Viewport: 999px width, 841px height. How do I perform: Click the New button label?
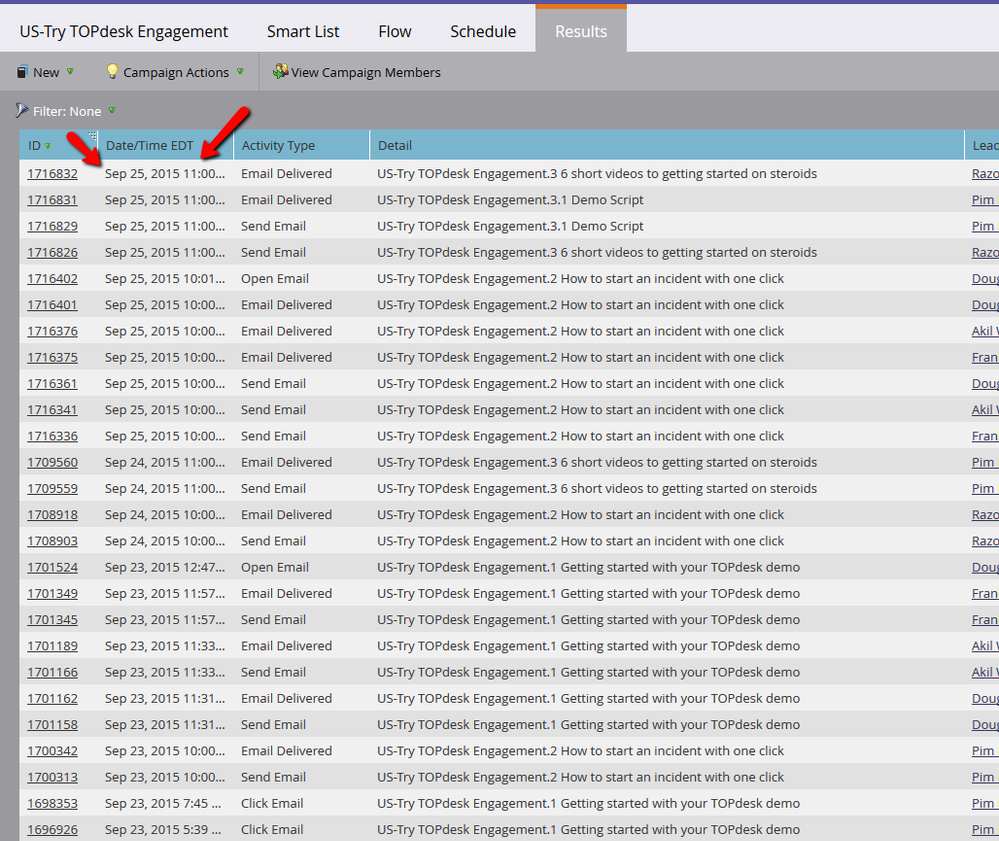[46, 73]
